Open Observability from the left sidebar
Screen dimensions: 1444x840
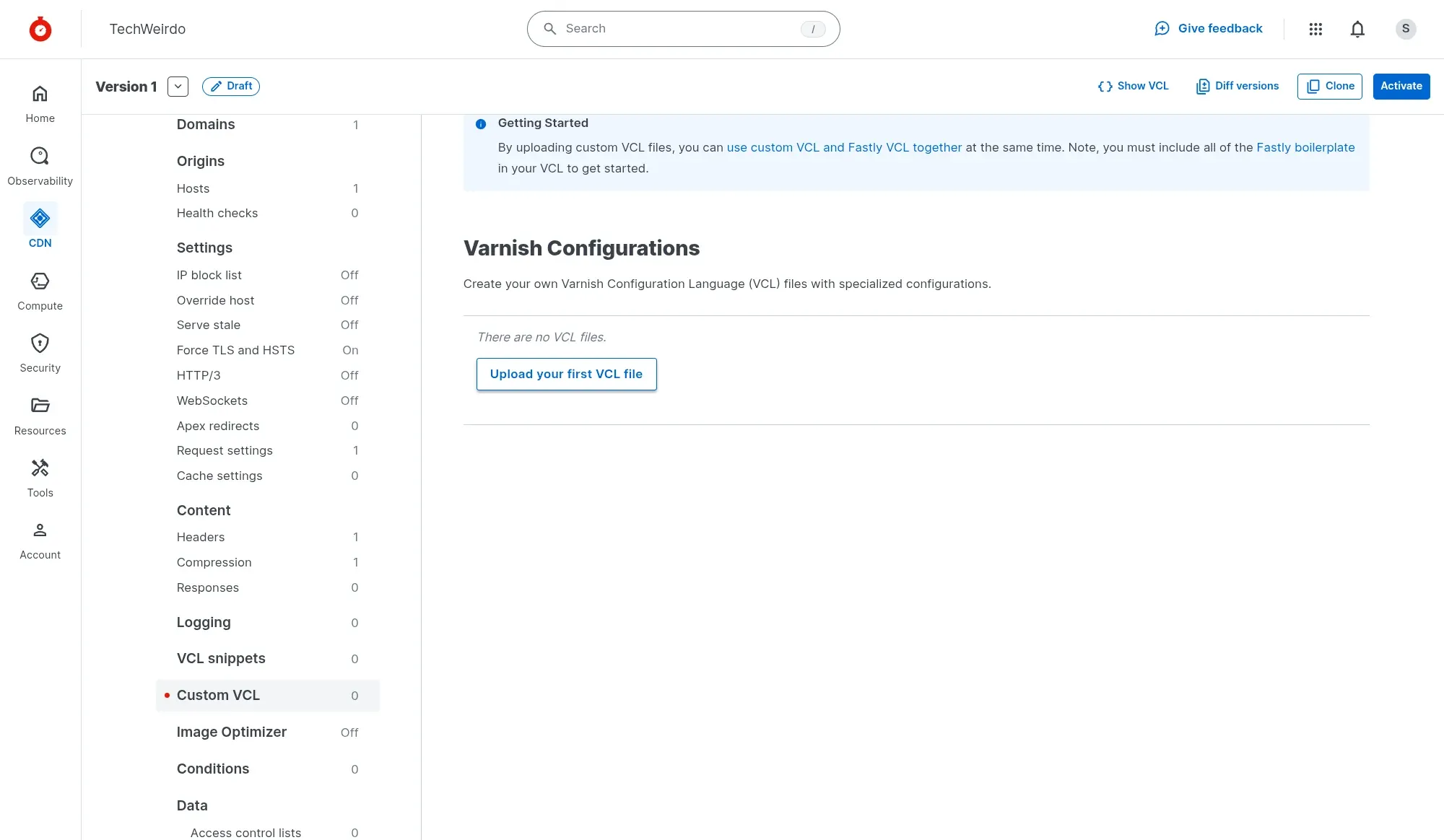tap(40, 167)
